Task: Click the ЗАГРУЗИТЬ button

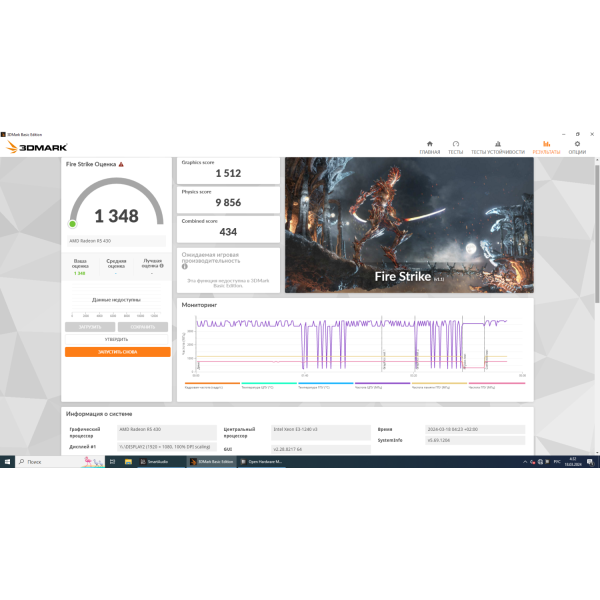Action: coord(90,327)
